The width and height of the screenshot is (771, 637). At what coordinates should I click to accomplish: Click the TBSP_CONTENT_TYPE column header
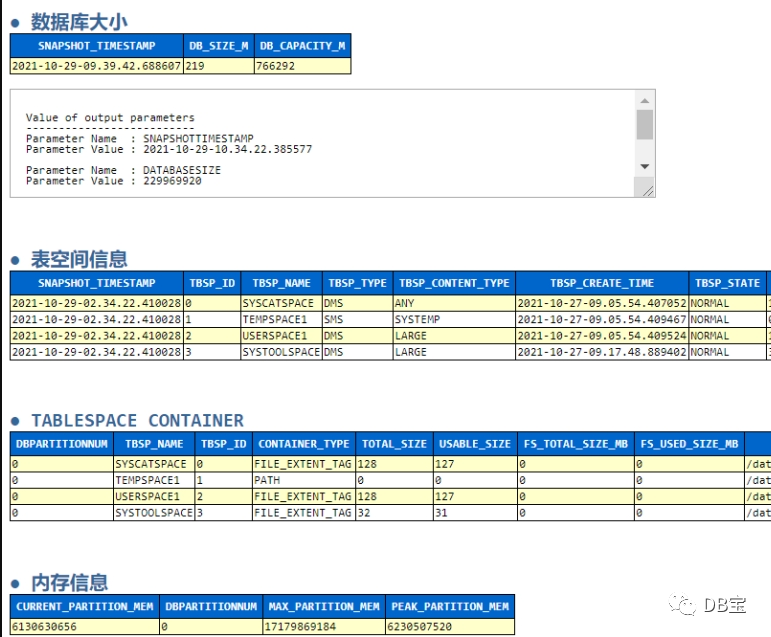click(454, 283)
